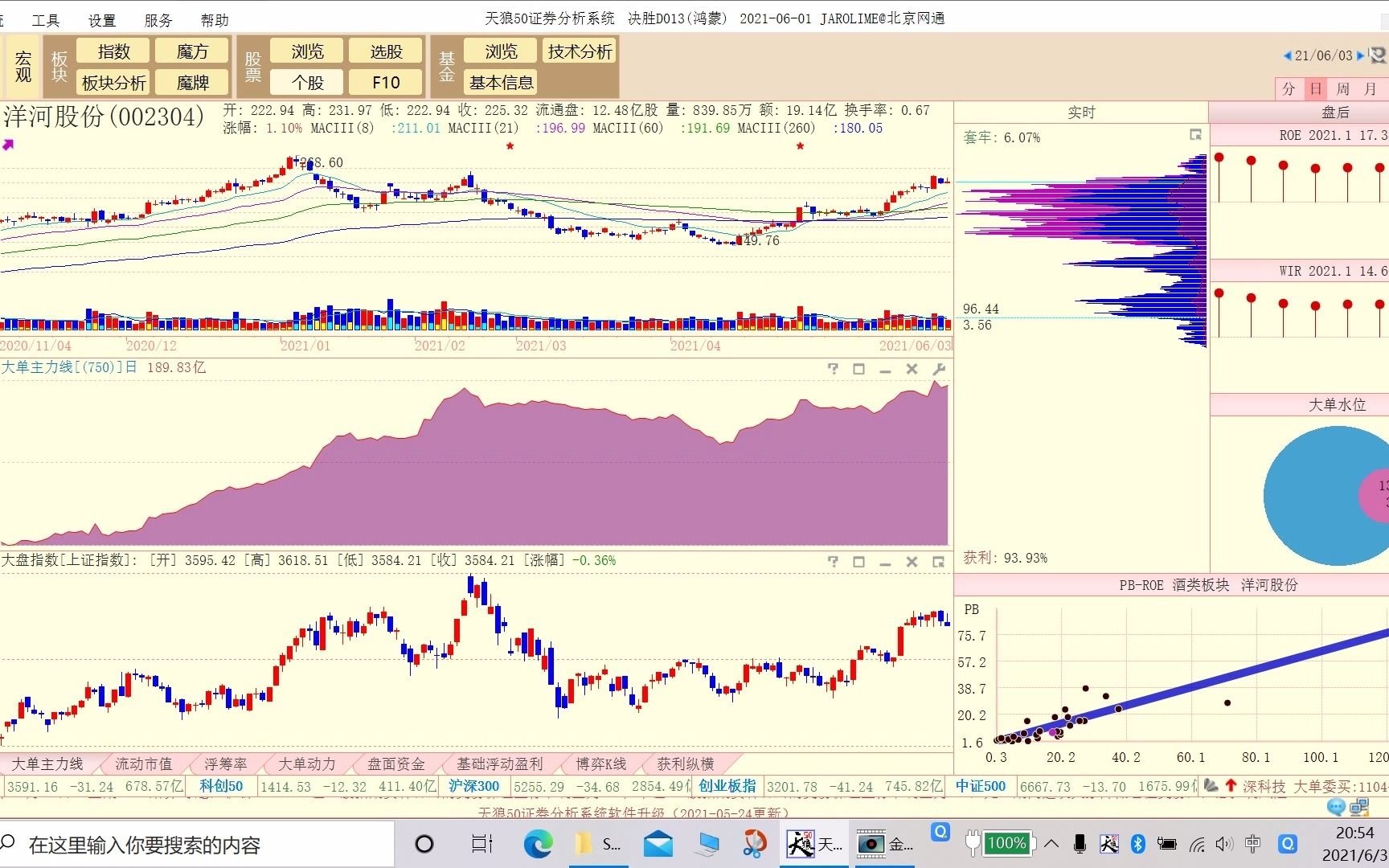Select the 基础浮动盈利 indicator tab
This screenshot has width=1389, height=868.
(500, 764)
